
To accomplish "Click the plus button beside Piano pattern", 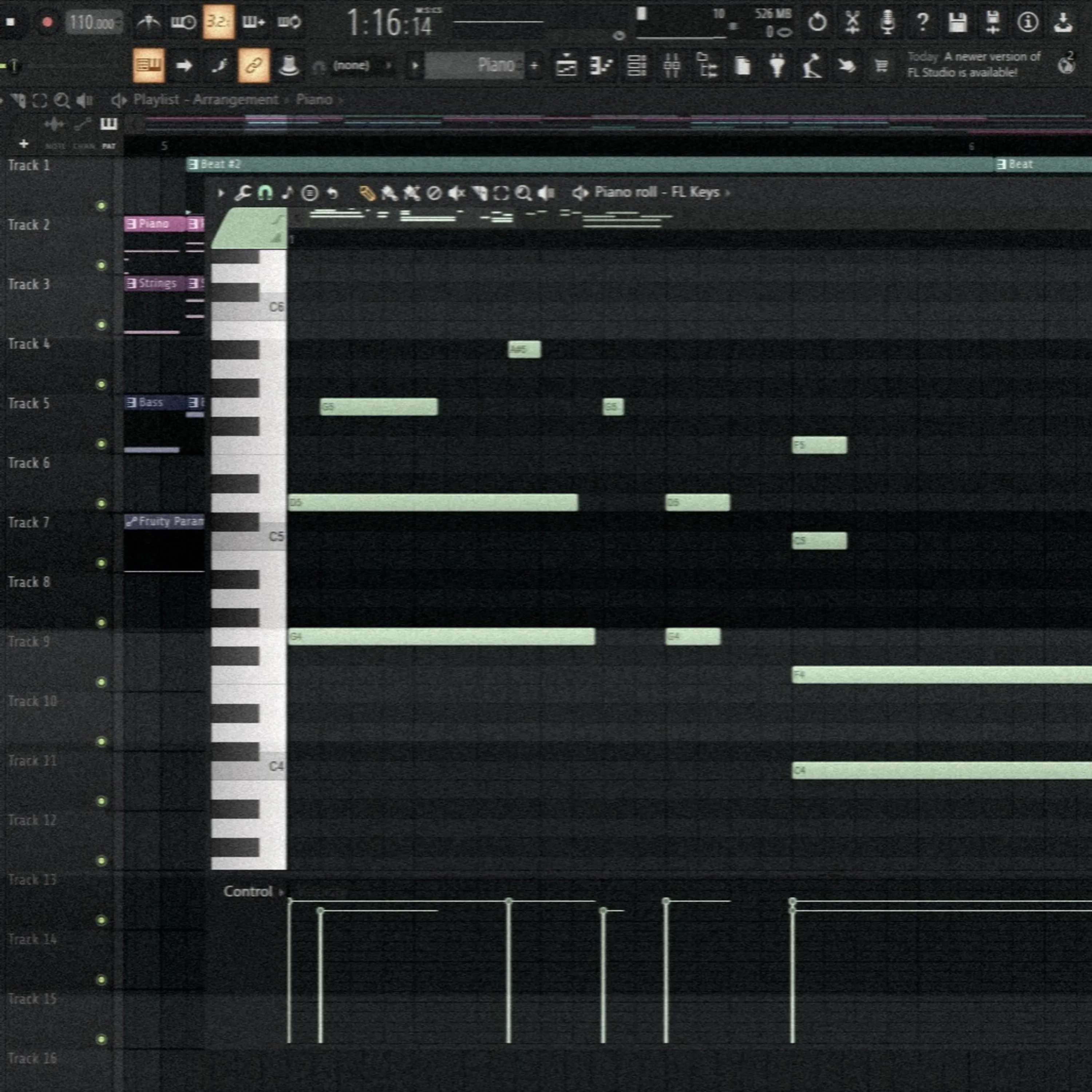I will 534,66.
